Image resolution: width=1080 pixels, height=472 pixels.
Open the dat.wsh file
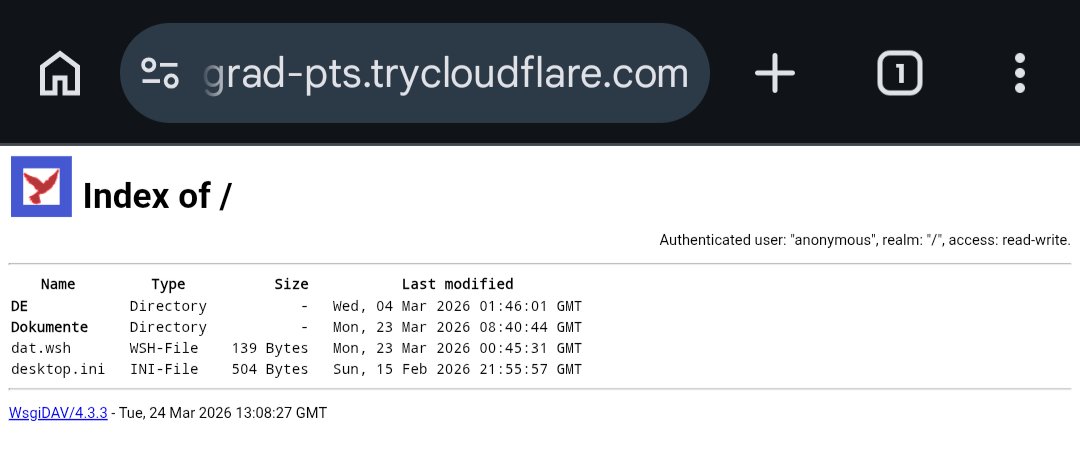pos(41,348)
